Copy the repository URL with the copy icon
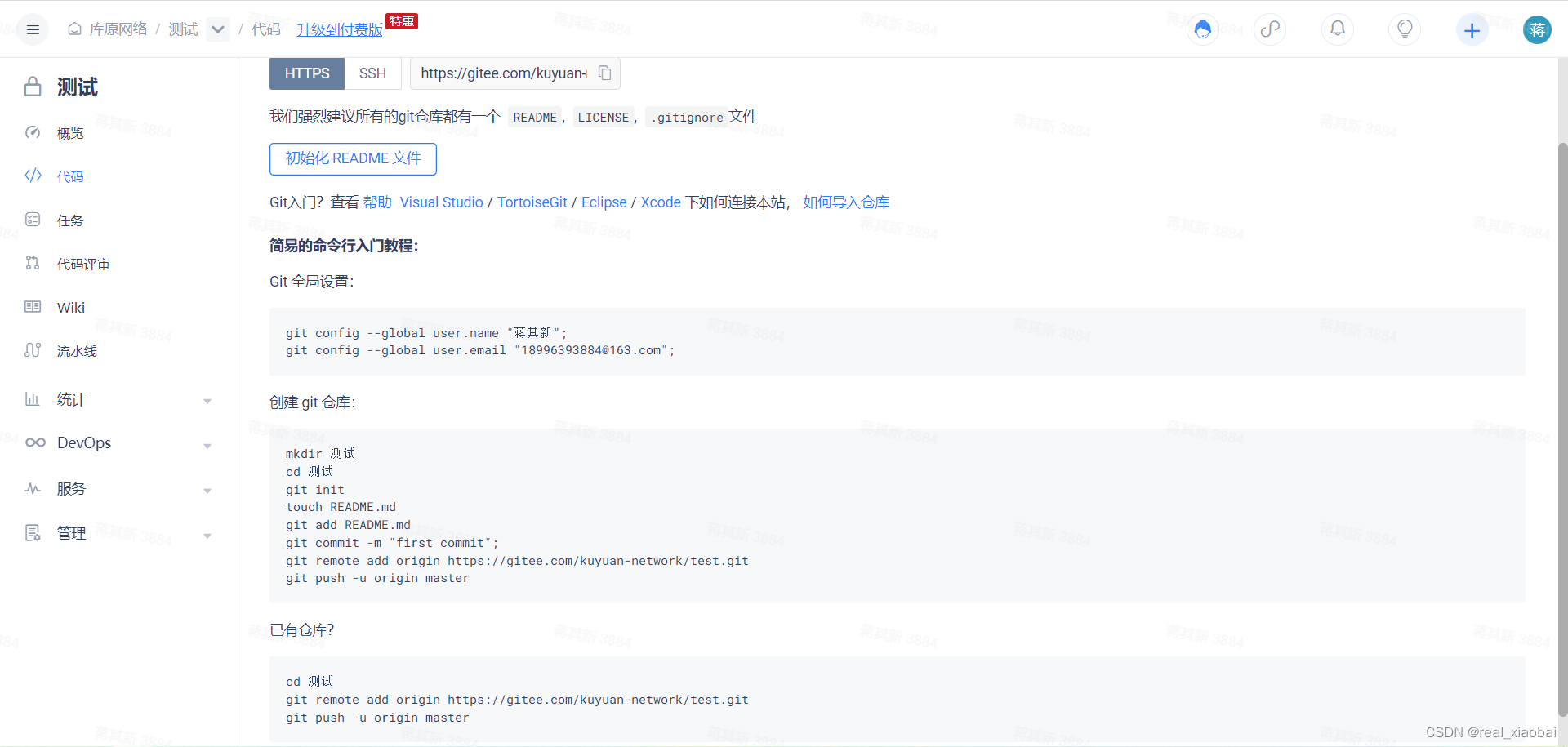 coord(605,73)
